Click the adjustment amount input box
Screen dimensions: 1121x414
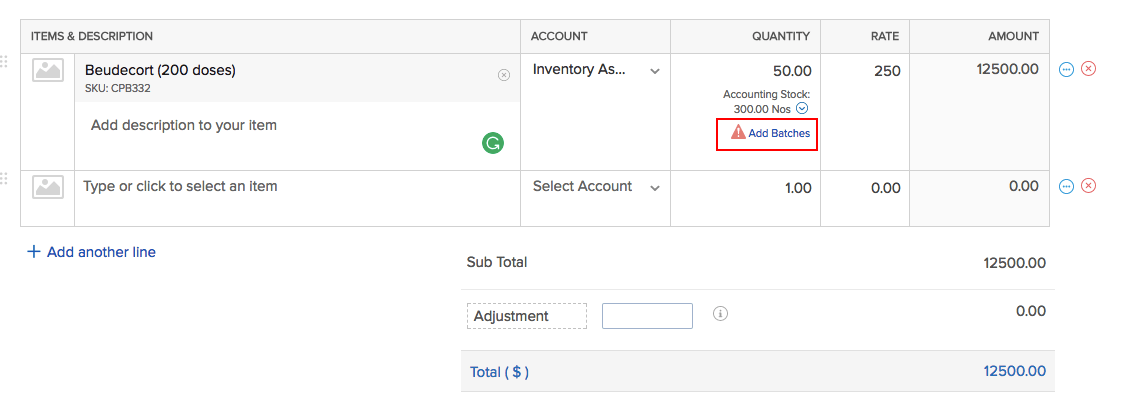647,316
